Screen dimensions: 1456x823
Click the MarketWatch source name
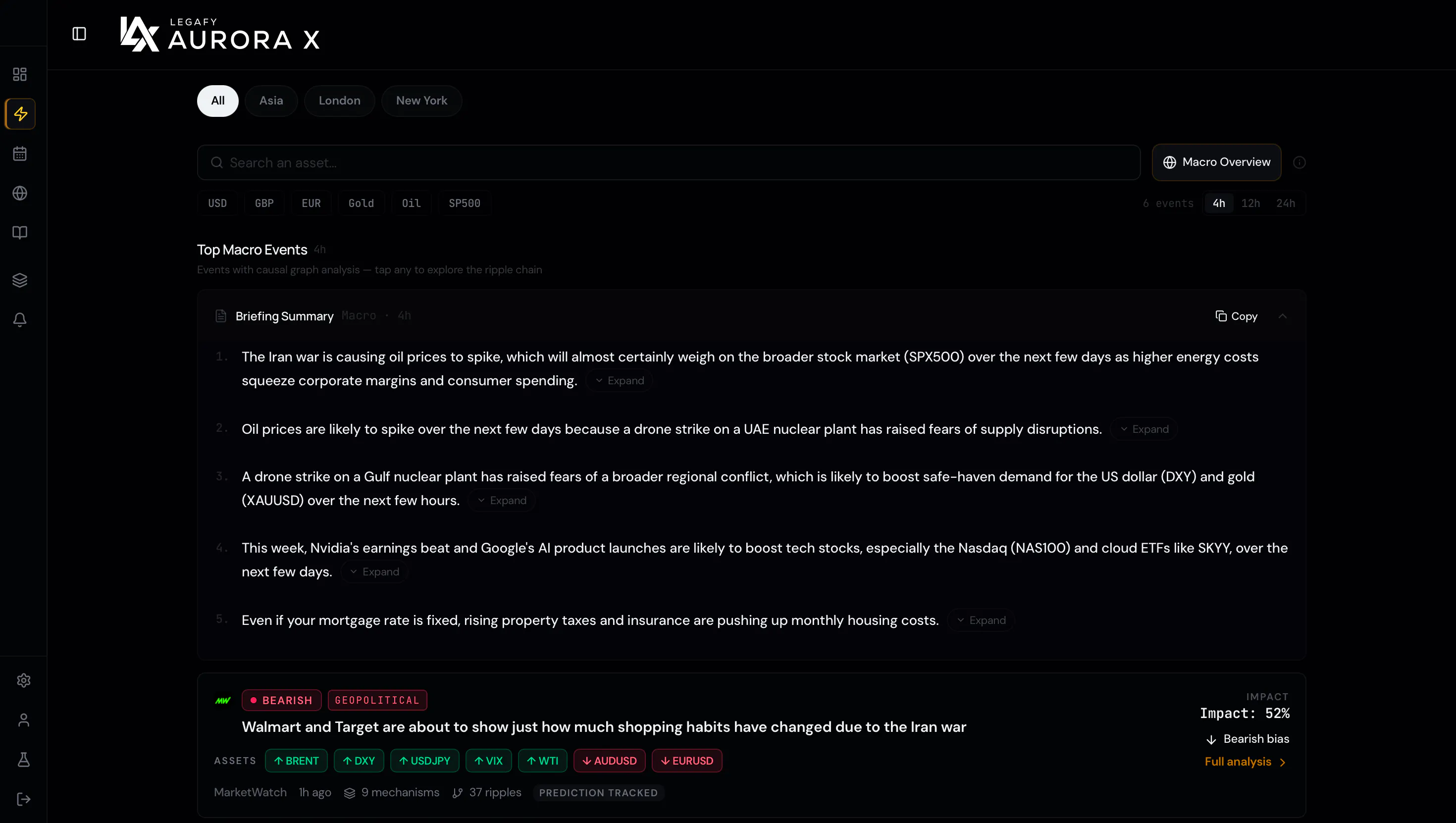point(251,792)
